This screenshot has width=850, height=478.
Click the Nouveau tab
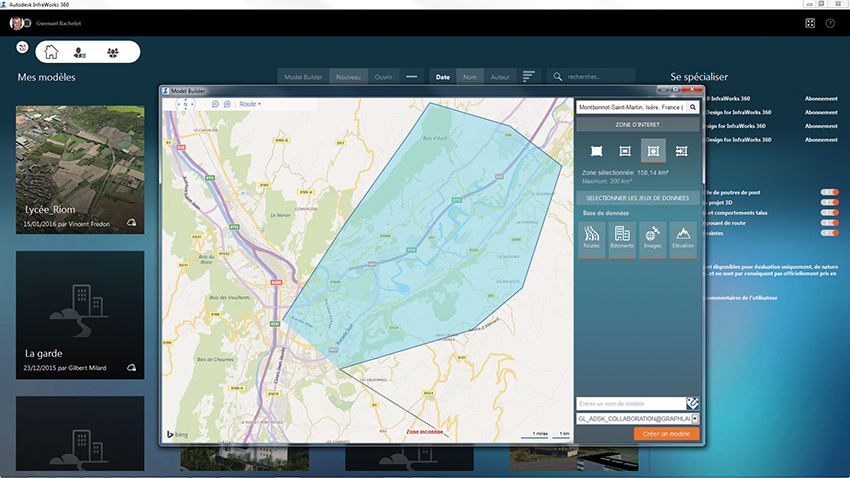(x=348, y=77)
